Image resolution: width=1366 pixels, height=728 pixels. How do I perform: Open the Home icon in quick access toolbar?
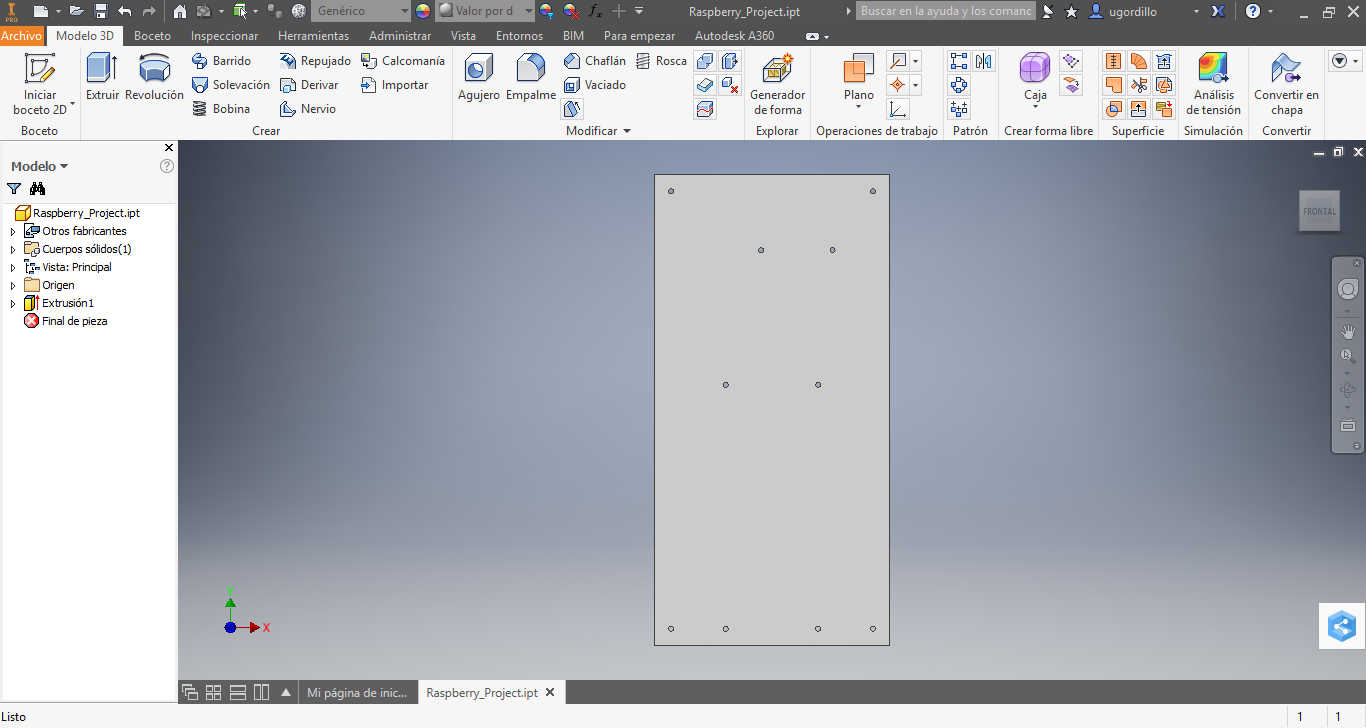point(180,11)
